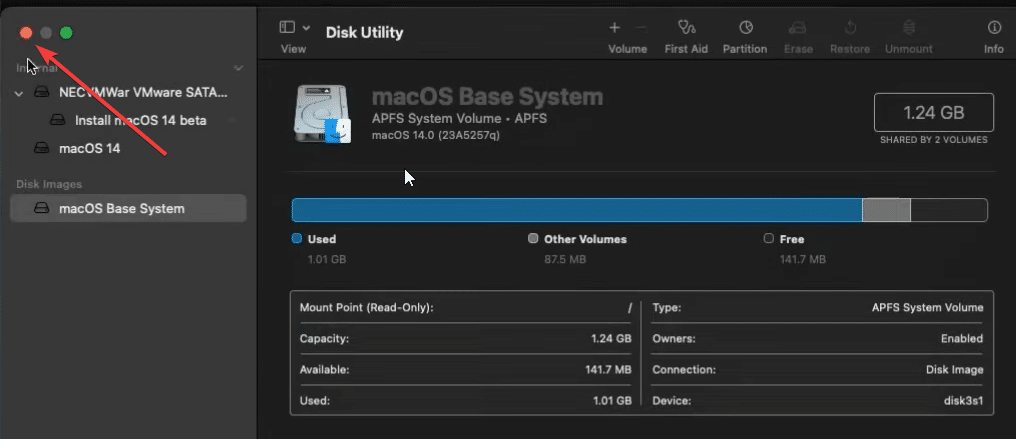Click the Owners value Enabled
Viewport: 1016px width, 439px height.
coord(962,339)
